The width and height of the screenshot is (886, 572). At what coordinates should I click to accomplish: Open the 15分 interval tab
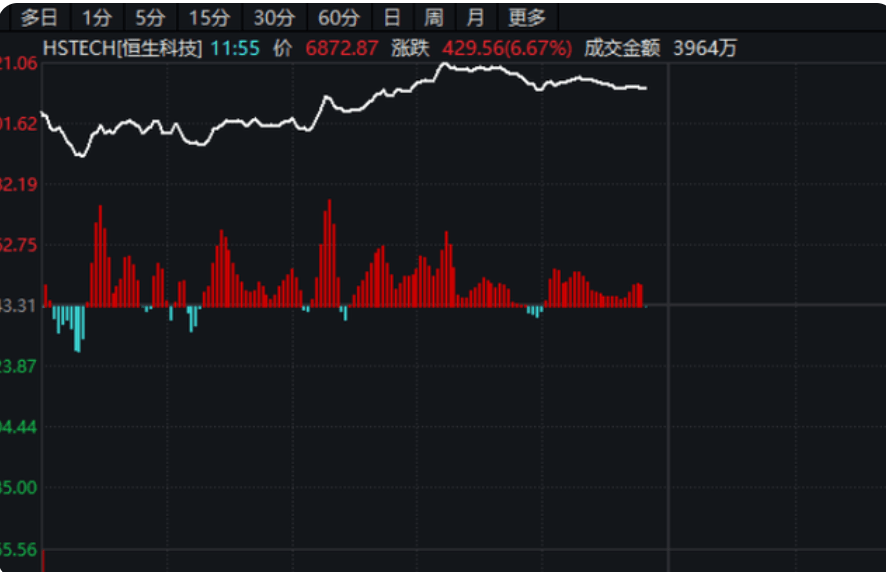click(209, 18)
